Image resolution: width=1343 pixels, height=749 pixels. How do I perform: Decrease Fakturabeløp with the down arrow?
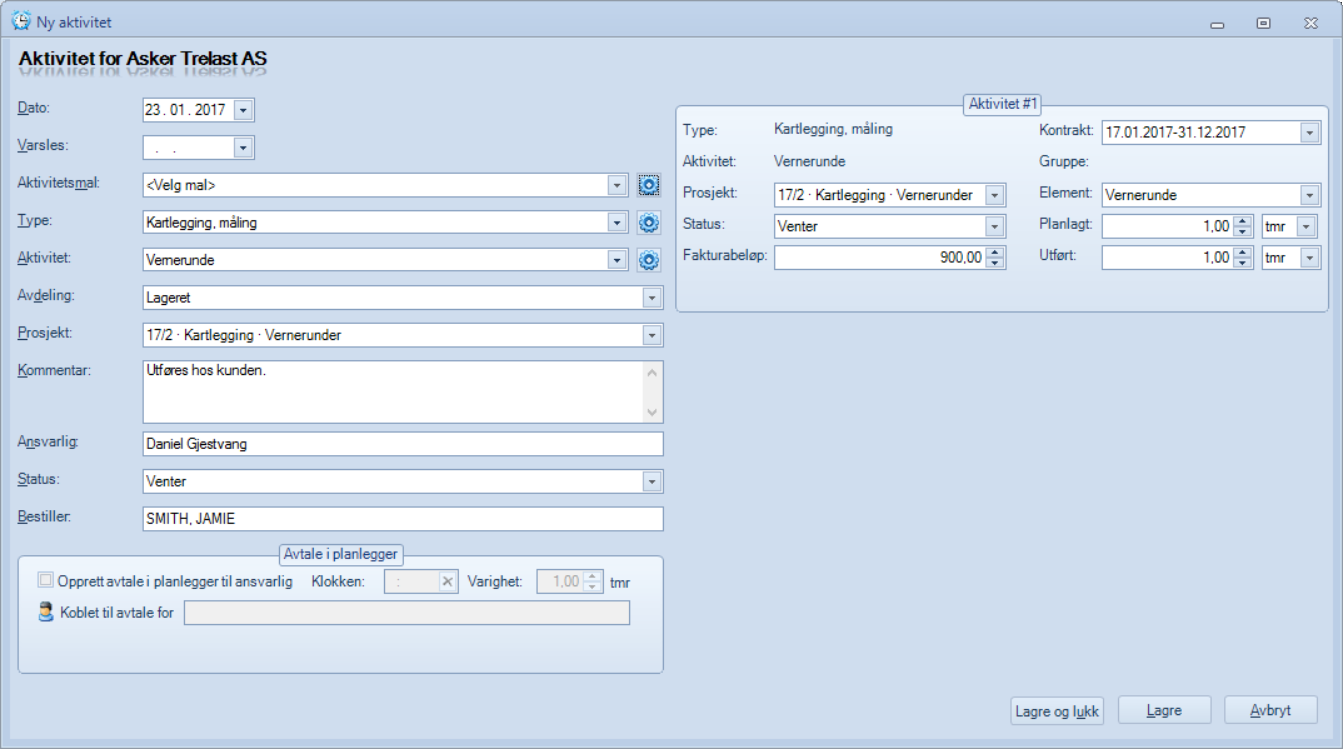tap(995, 263)
